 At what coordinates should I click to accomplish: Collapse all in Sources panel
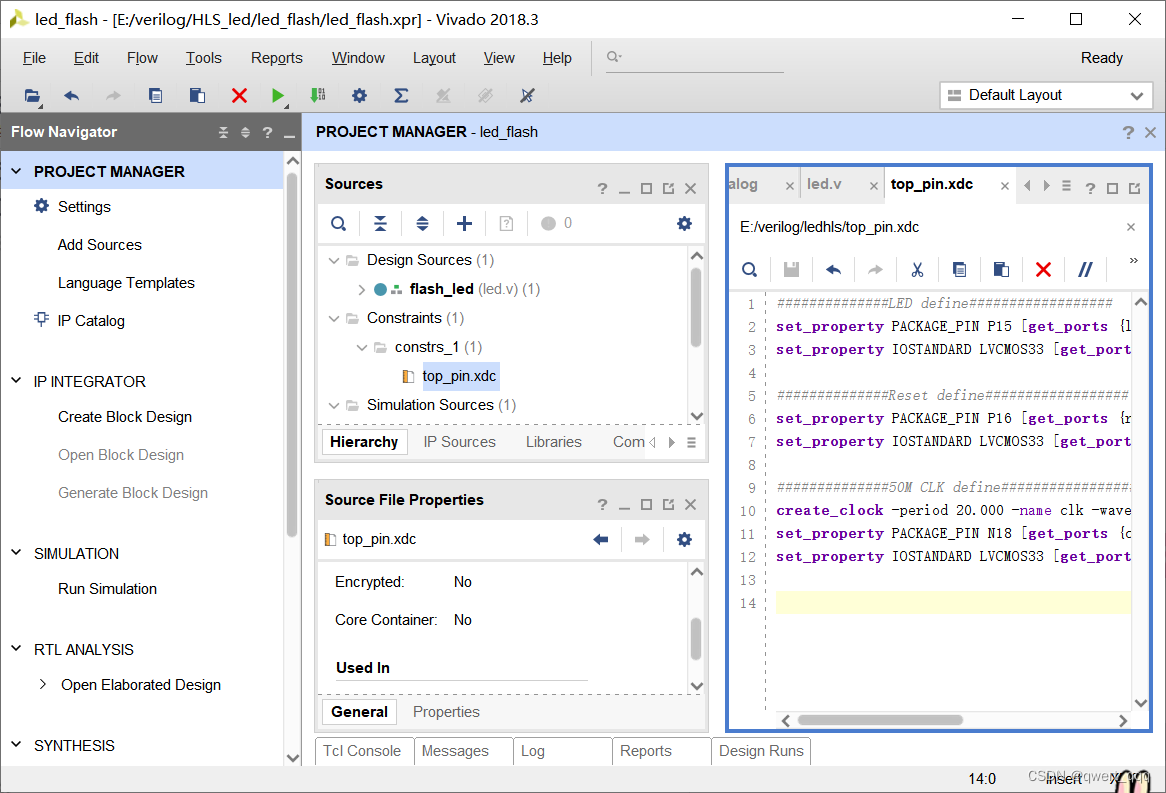click(x=380, y=223)
